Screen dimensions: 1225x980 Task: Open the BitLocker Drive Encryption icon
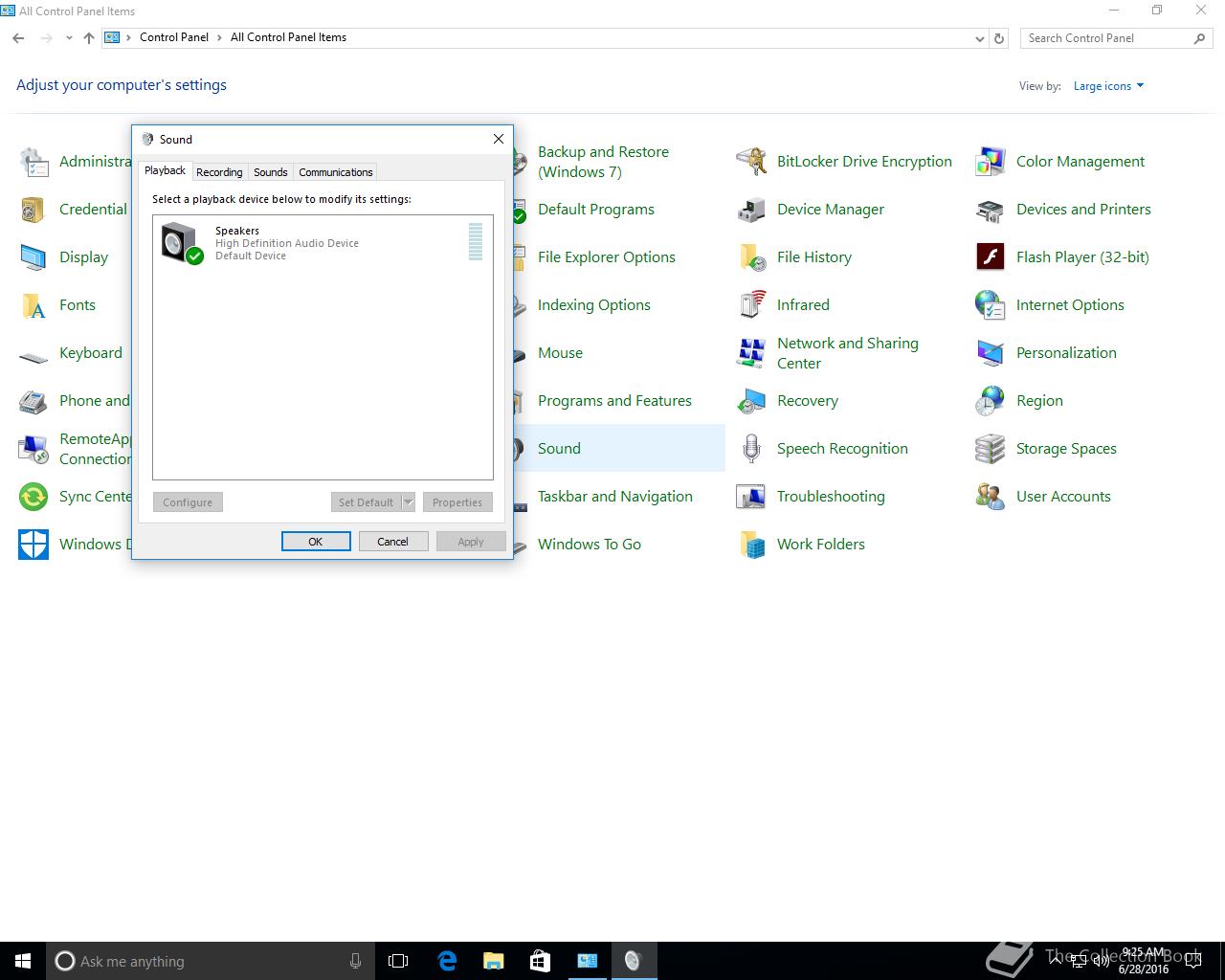(751, 162)
